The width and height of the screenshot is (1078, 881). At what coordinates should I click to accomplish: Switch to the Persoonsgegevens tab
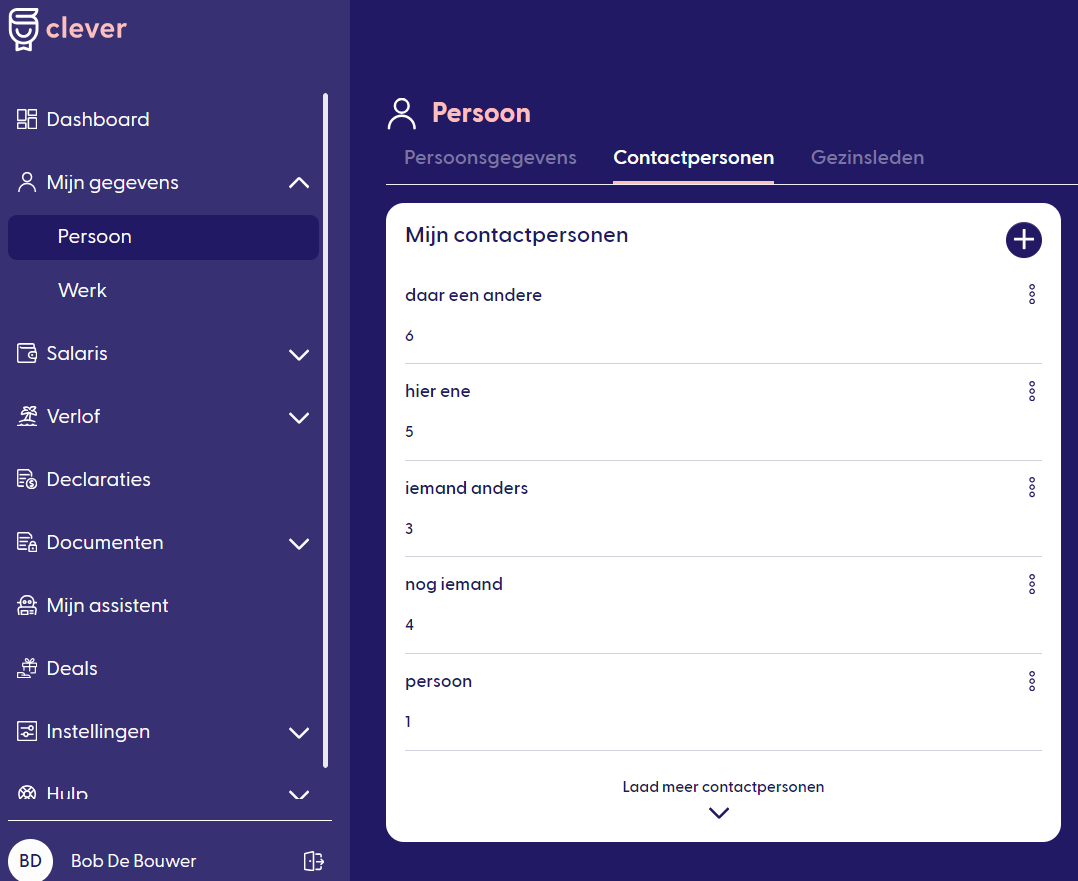coord(490,158)
